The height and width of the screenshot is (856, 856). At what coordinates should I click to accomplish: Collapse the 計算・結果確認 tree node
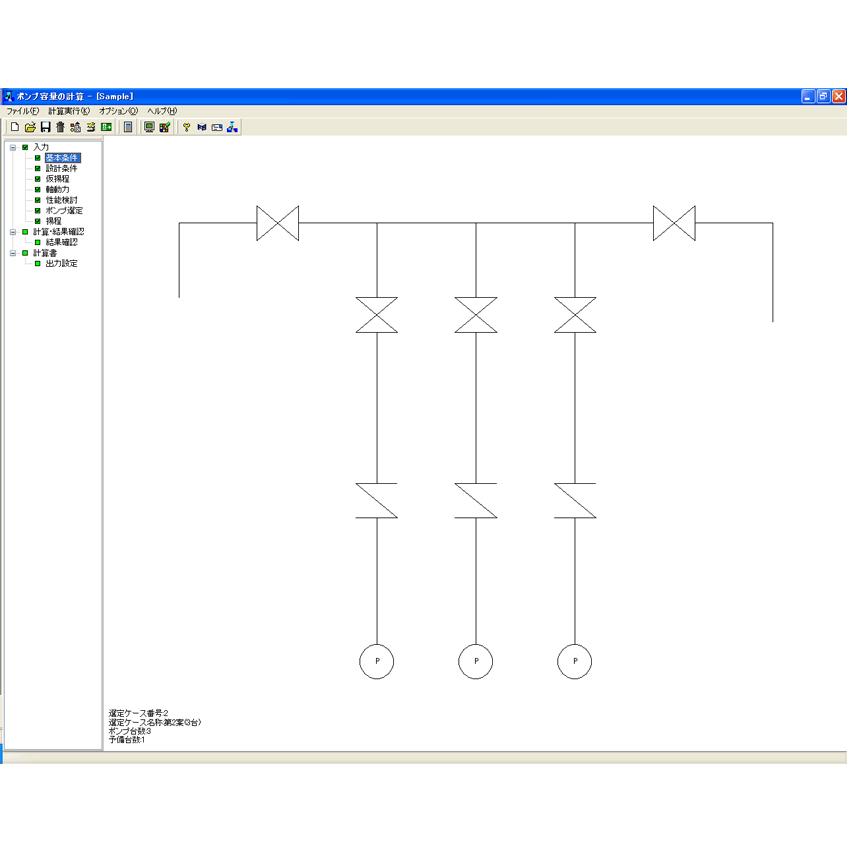tap(13, 232)
